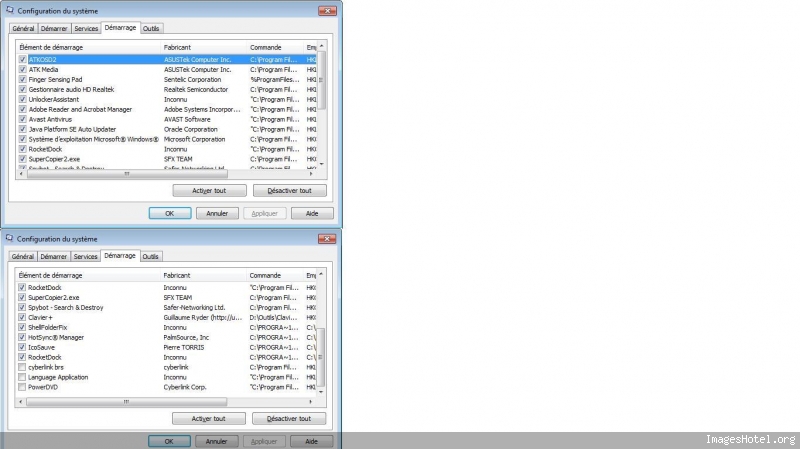Click horizontal scrollbar right arrow in upper window

311,174
